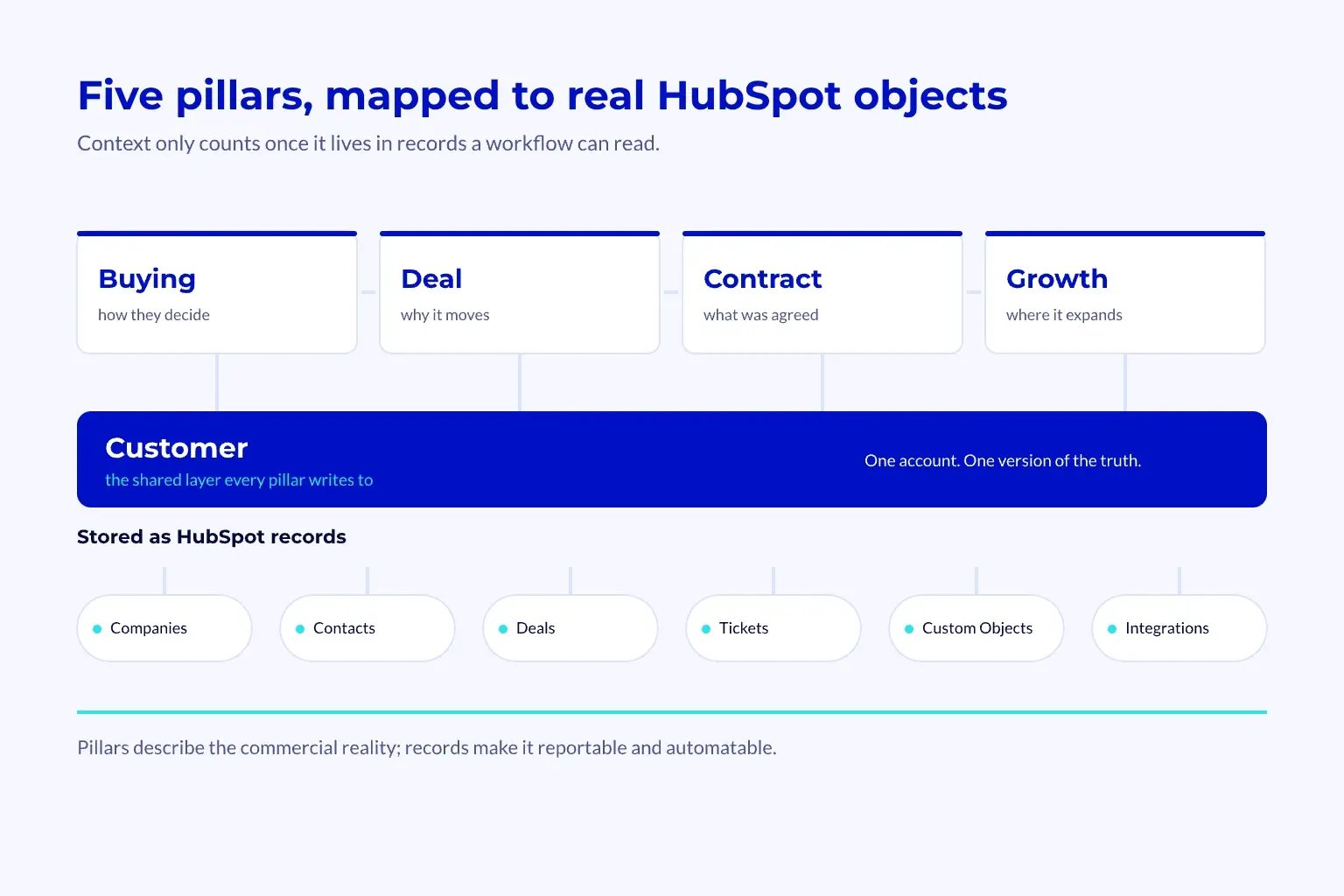Click the text 'why it moves'
The width and height of the screenshot is (1344, 896).
[445, 315]
